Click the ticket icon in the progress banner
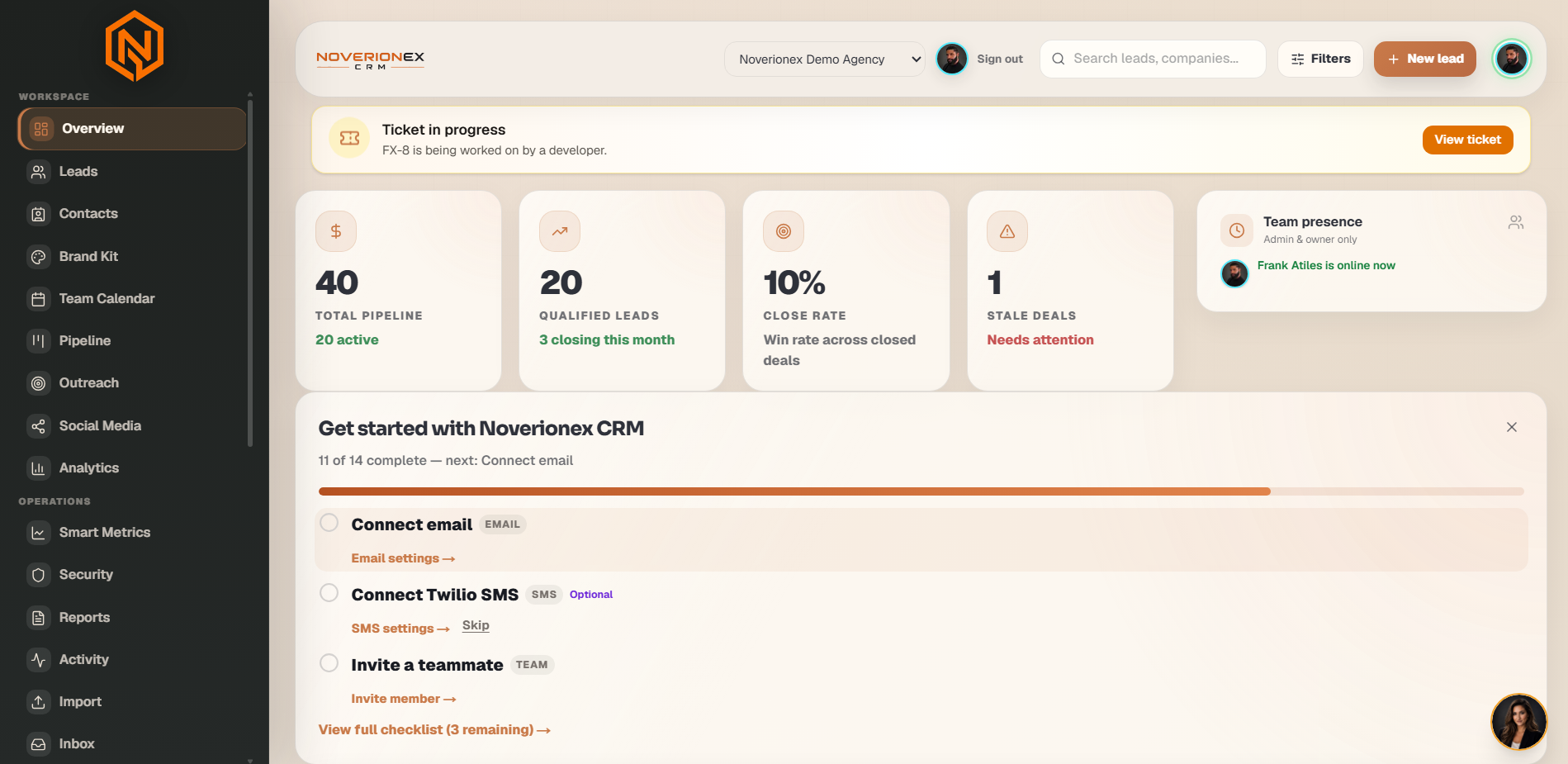1568x764 pixels. (x=349, y=138)
